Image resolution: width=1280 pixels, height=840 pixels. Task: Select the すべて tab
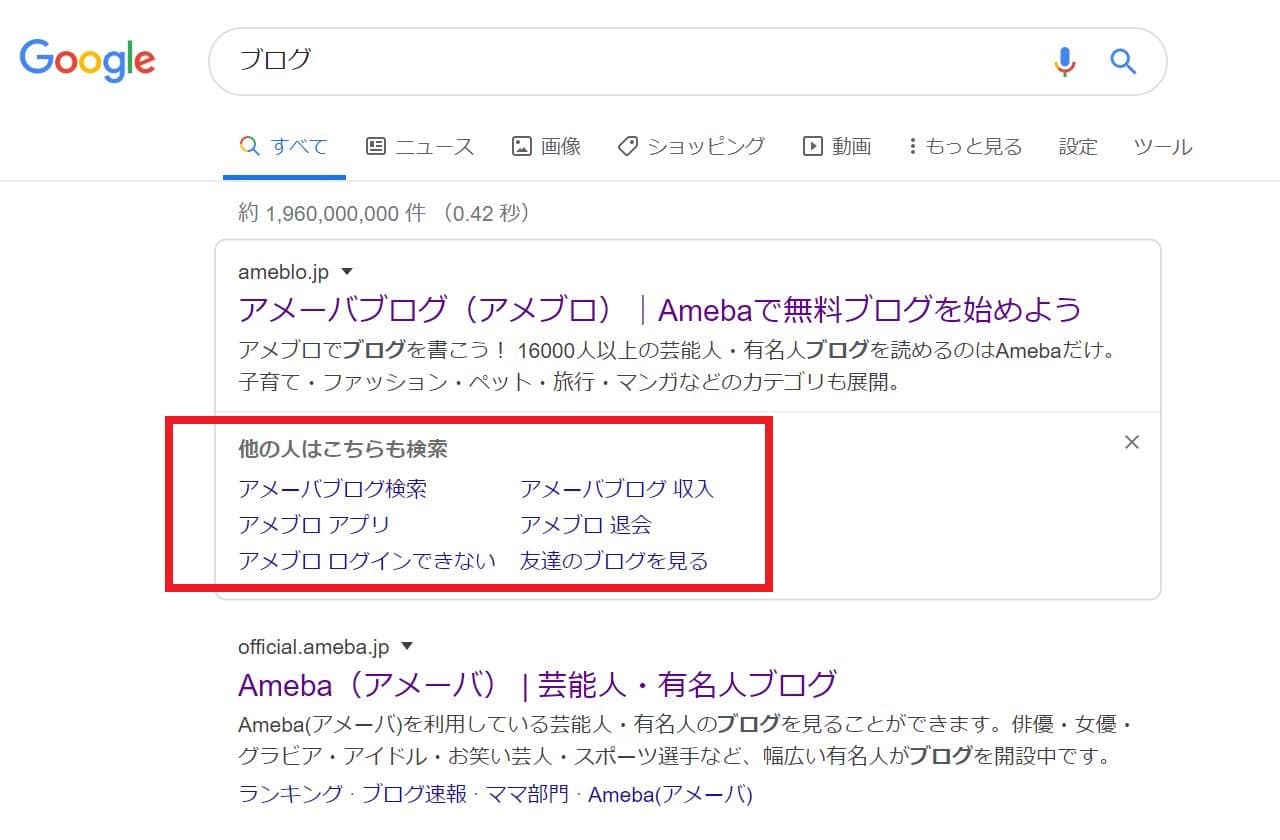tap(284, 147)
